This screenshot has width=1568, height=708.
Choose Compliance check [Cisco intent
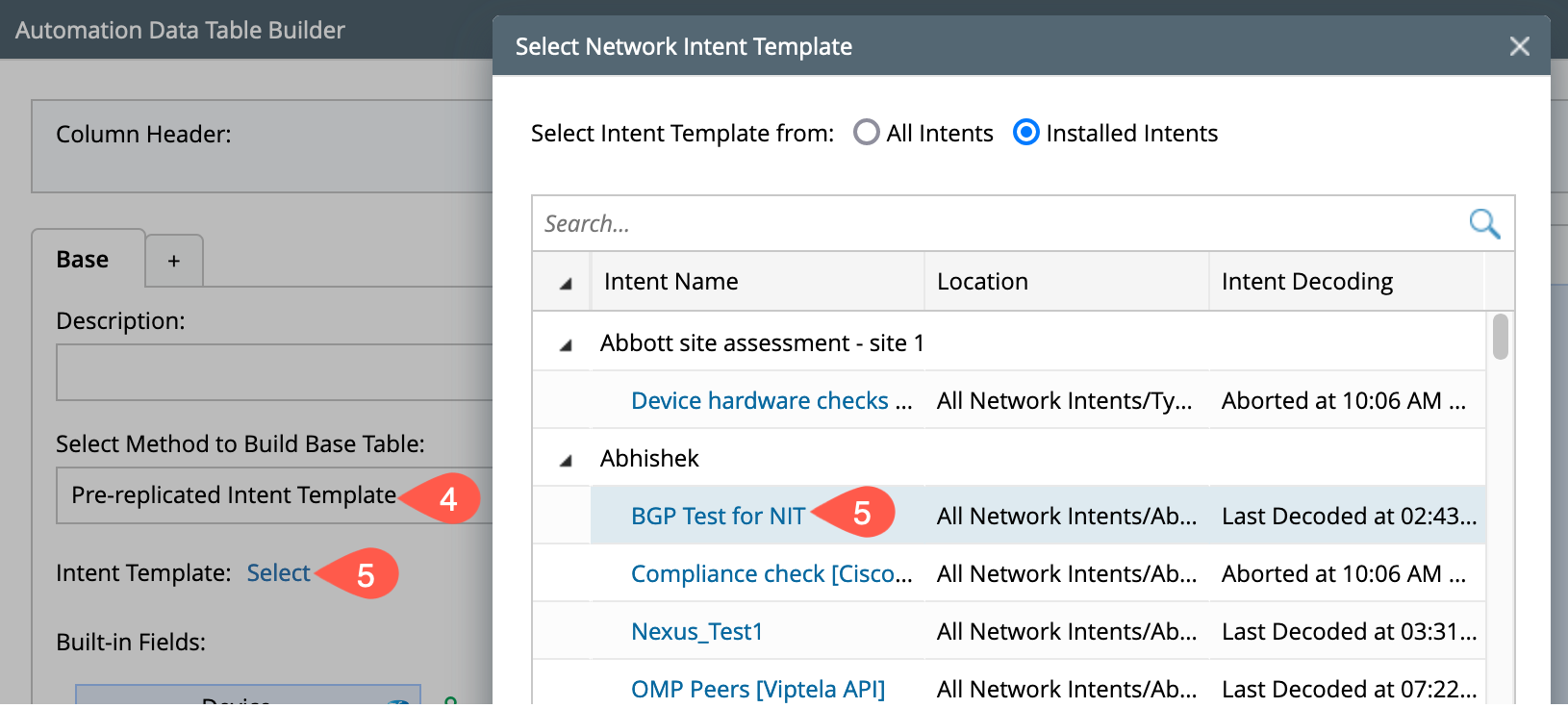coord(771,574)
